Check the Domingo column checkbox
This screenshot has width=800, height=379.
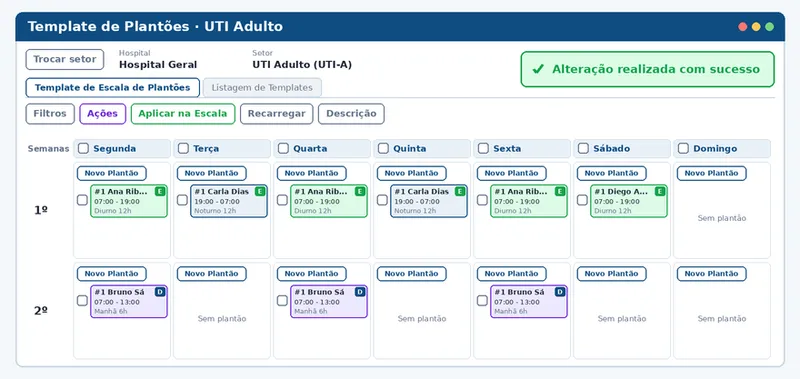(683, 148)
